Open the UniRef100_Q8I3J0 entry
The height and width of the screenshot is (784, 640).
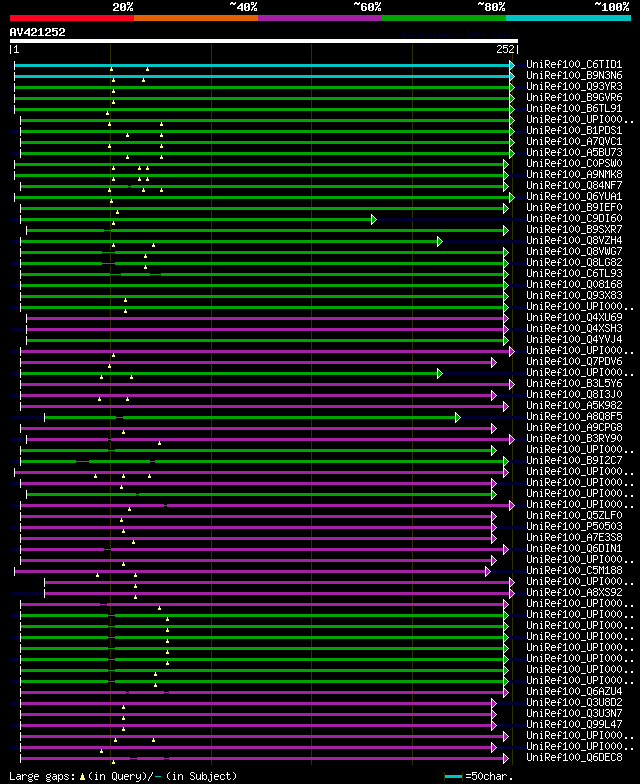pos(574,394)
